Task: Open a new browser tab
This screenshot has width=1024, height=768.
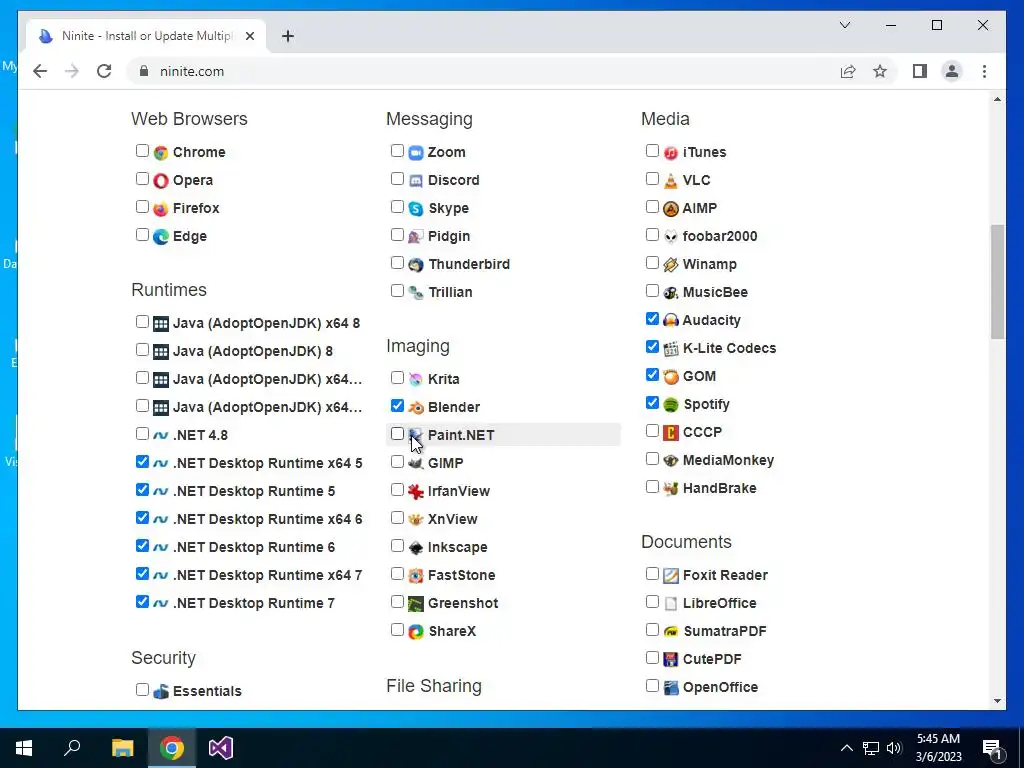Action: tap(288, 36)
